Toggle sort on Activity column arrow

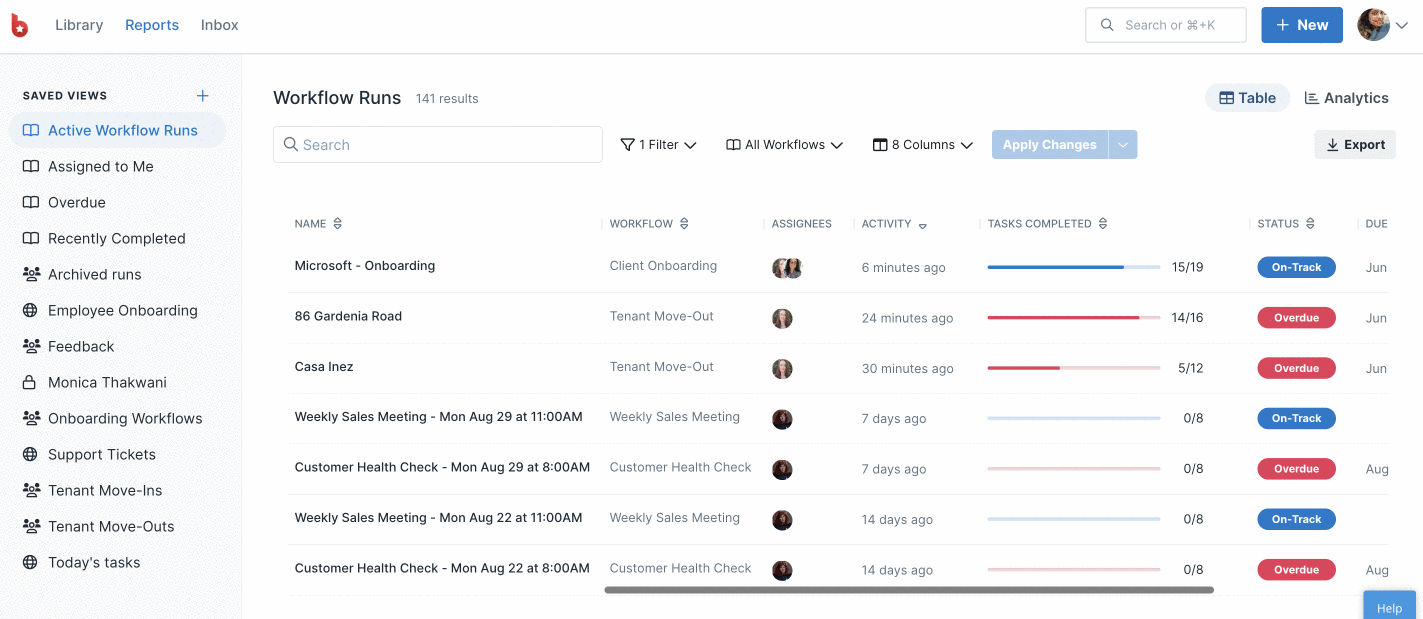click(922, 225)
